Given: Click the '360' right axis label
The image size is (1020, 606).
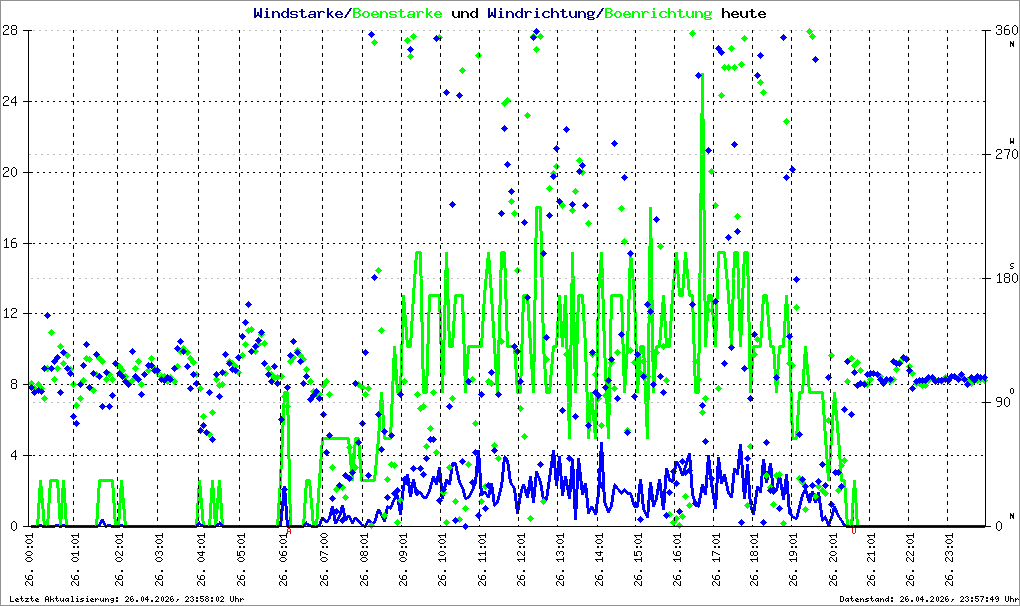Looking at the screenshot, I should (x=1006, y=31).
